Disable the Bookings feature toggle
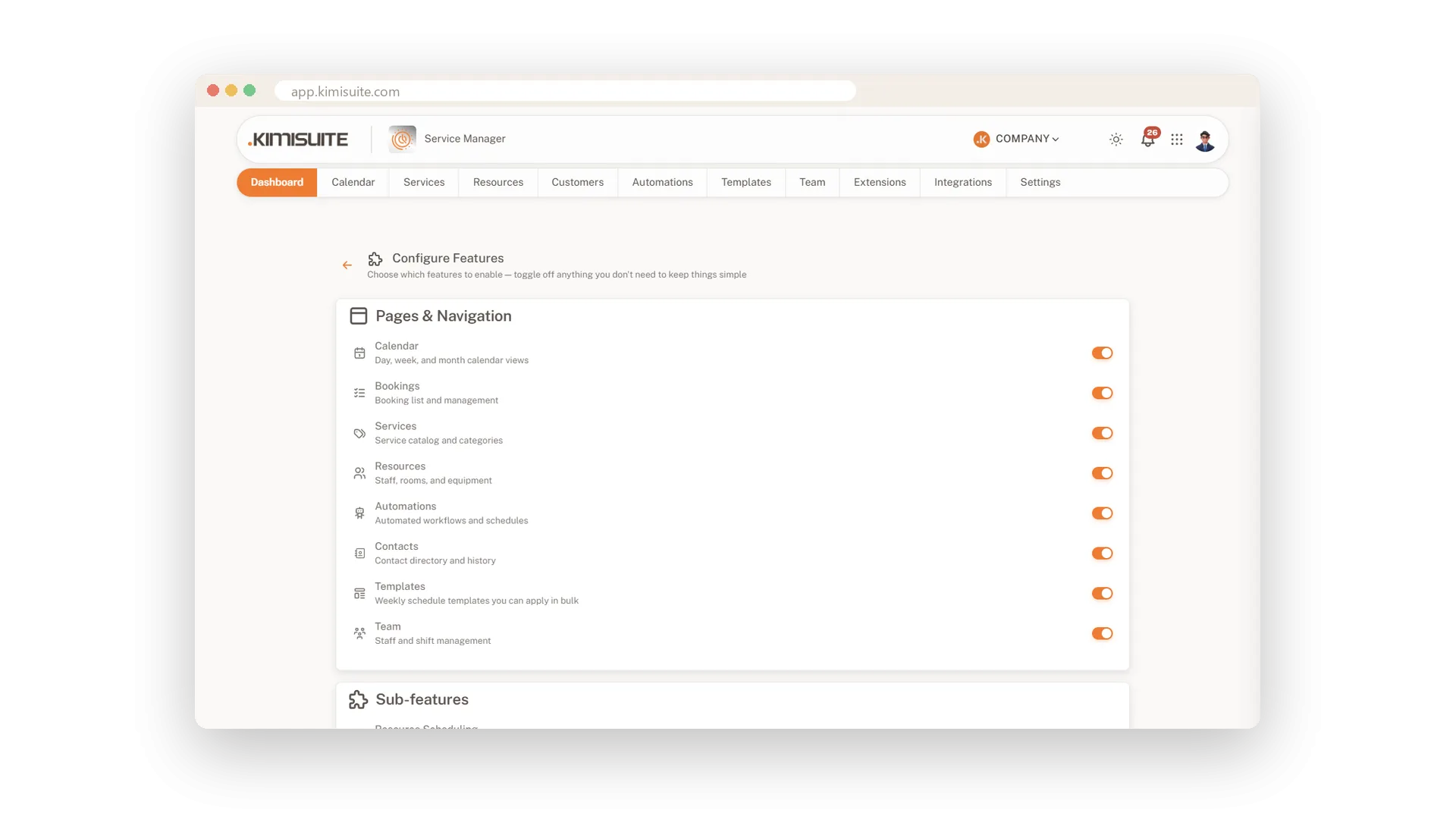1456x819 pixels. [1102, 394]
